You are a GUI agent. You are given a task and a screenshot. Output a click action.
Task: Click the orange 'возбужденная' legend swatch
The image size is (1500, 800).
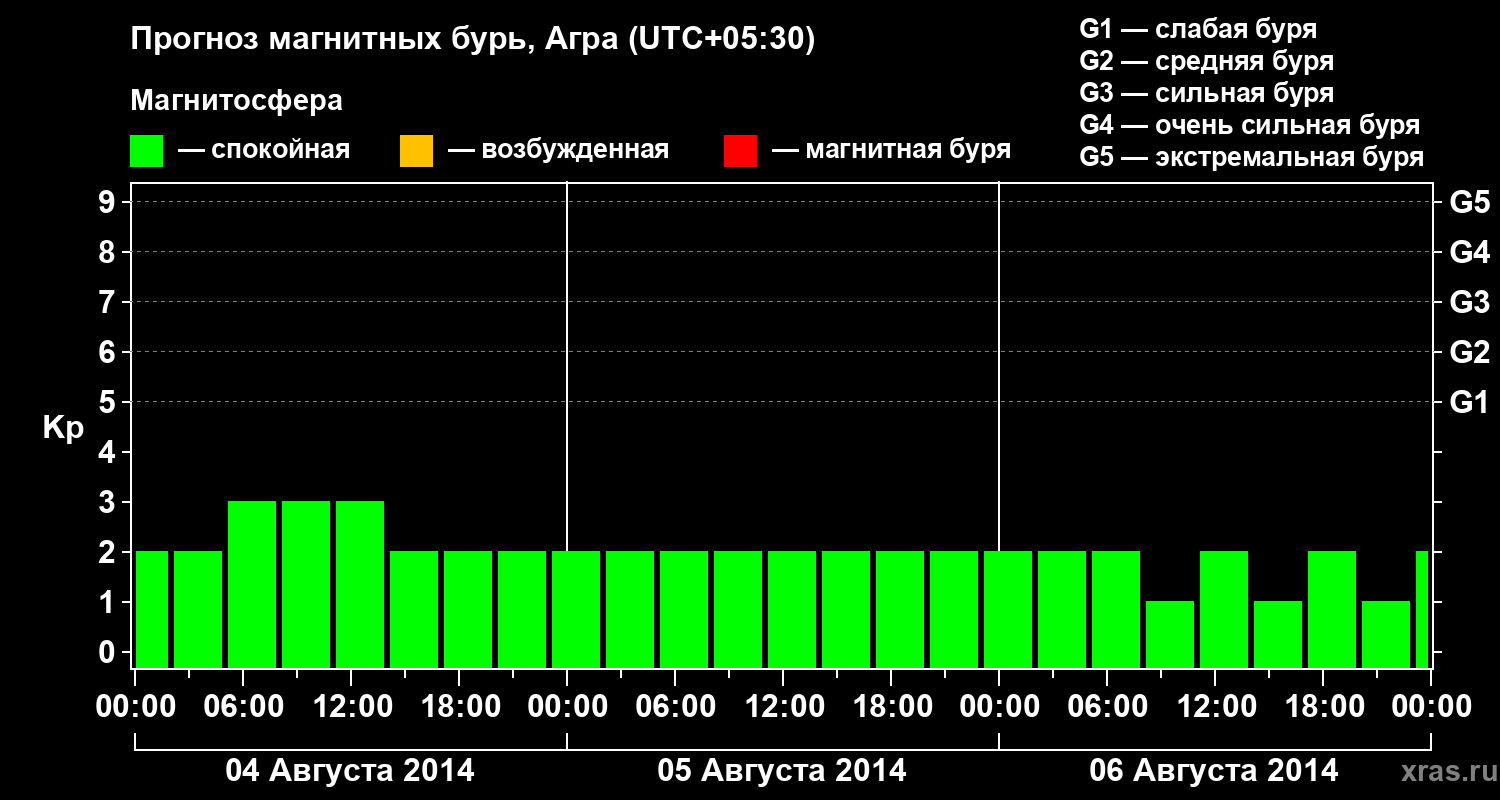(416, 151)
